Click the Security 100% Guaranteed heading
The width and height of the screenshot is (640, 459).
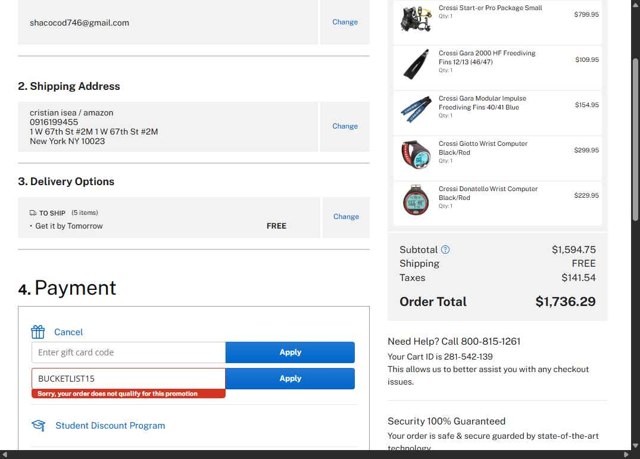(x=447, y=421)
